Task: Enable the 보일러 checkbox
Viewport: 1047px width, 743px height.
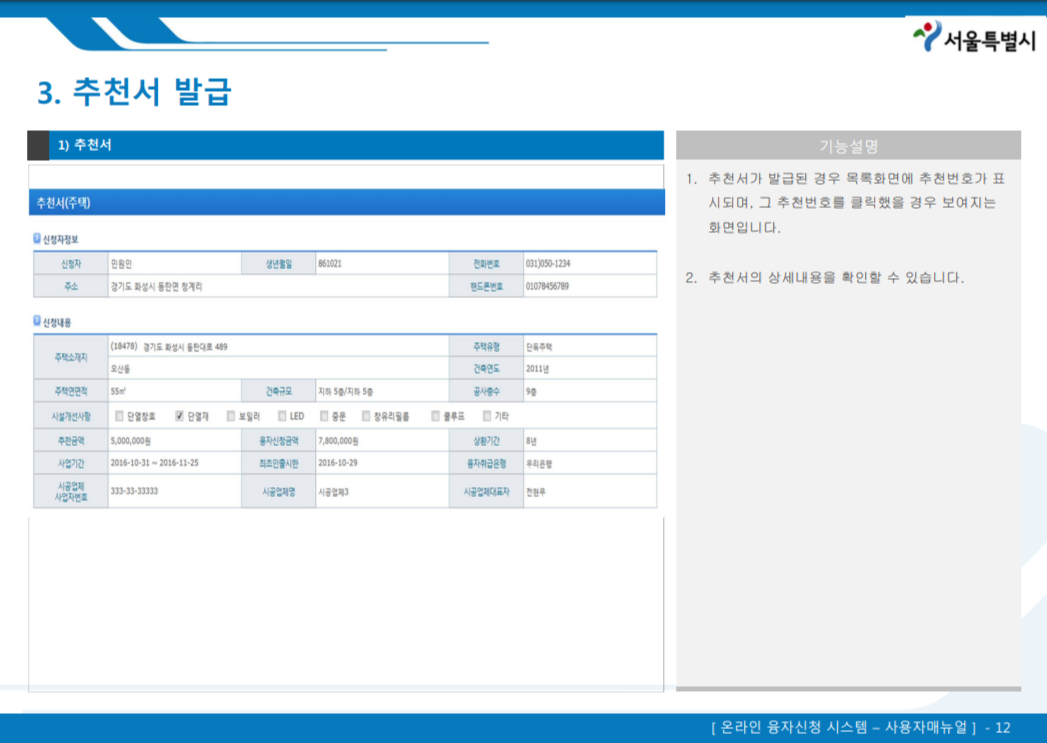Action: click(x=230, y=414)
